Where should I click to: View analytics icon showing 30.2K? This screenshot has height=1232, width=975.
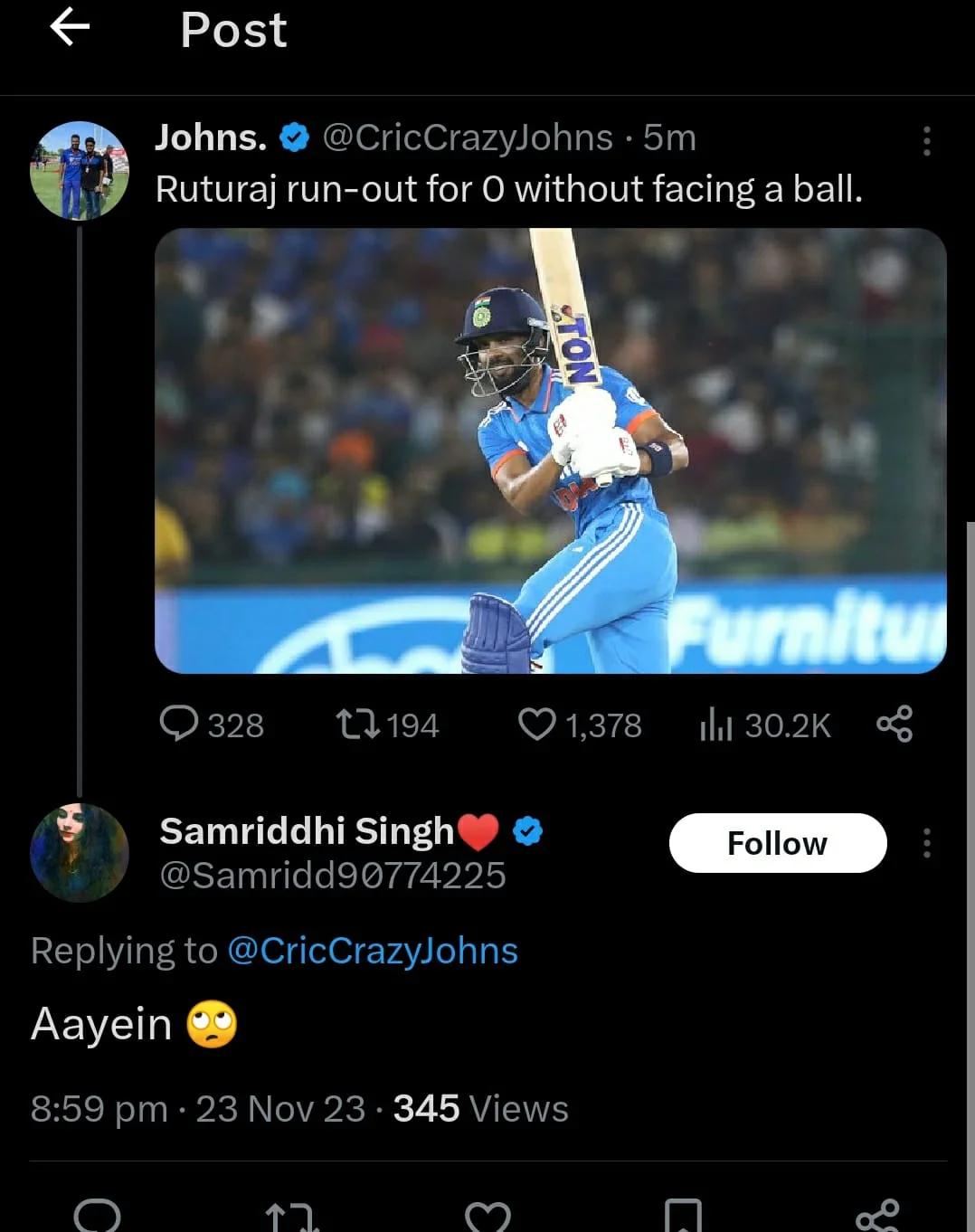tap(715, 725)
